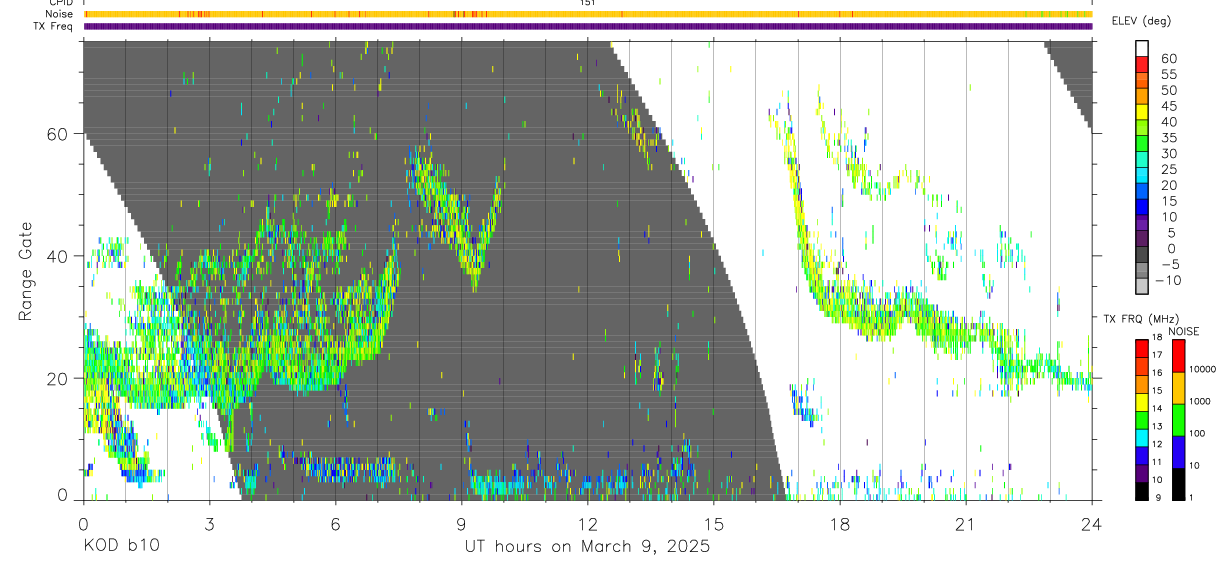Click the x-axis tick label '12'
Image resolution: width=1228 pixels, height=567 pixels.
coord(588,524)
